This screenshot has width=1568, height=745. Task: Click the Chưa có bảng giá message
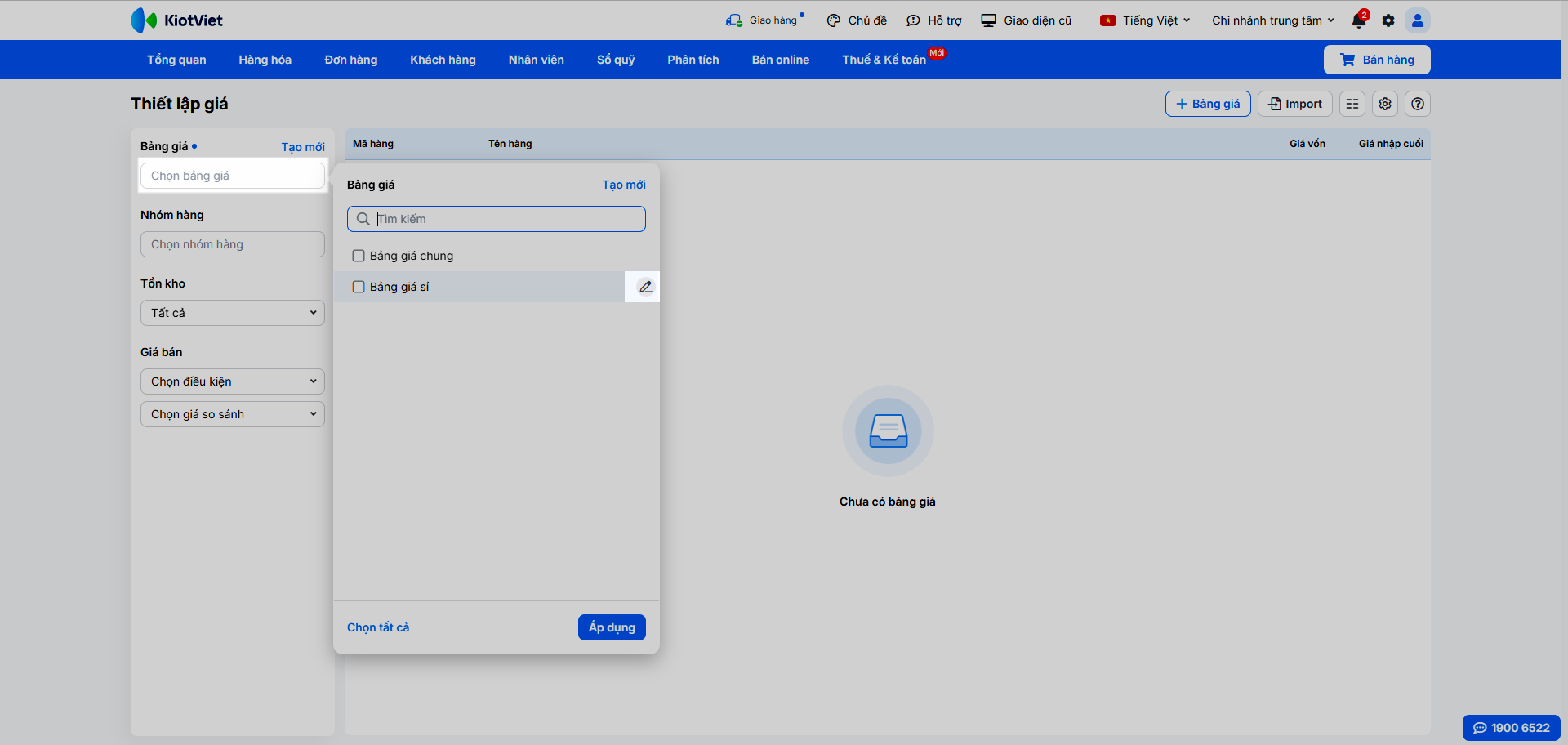888,502
